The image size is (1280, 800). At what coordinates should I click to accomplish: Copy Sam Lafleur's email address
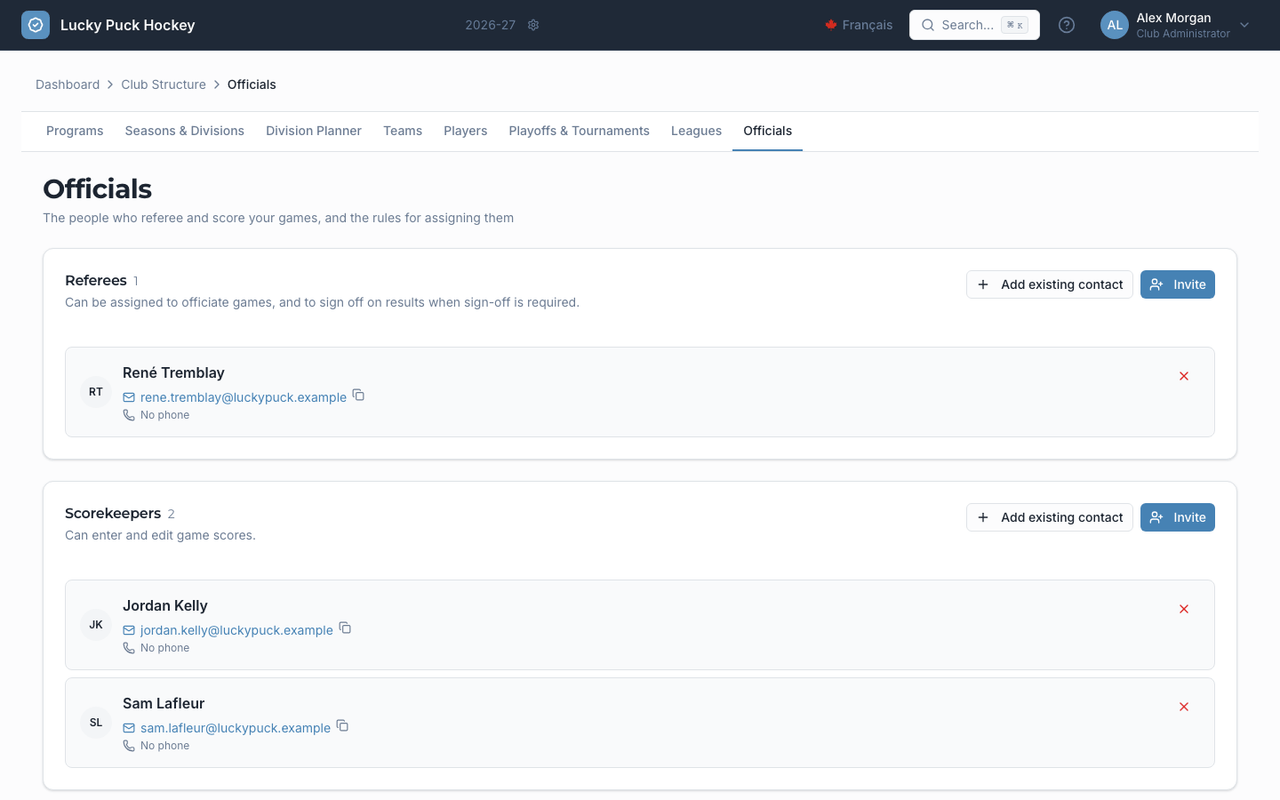[x=342, y=727]
